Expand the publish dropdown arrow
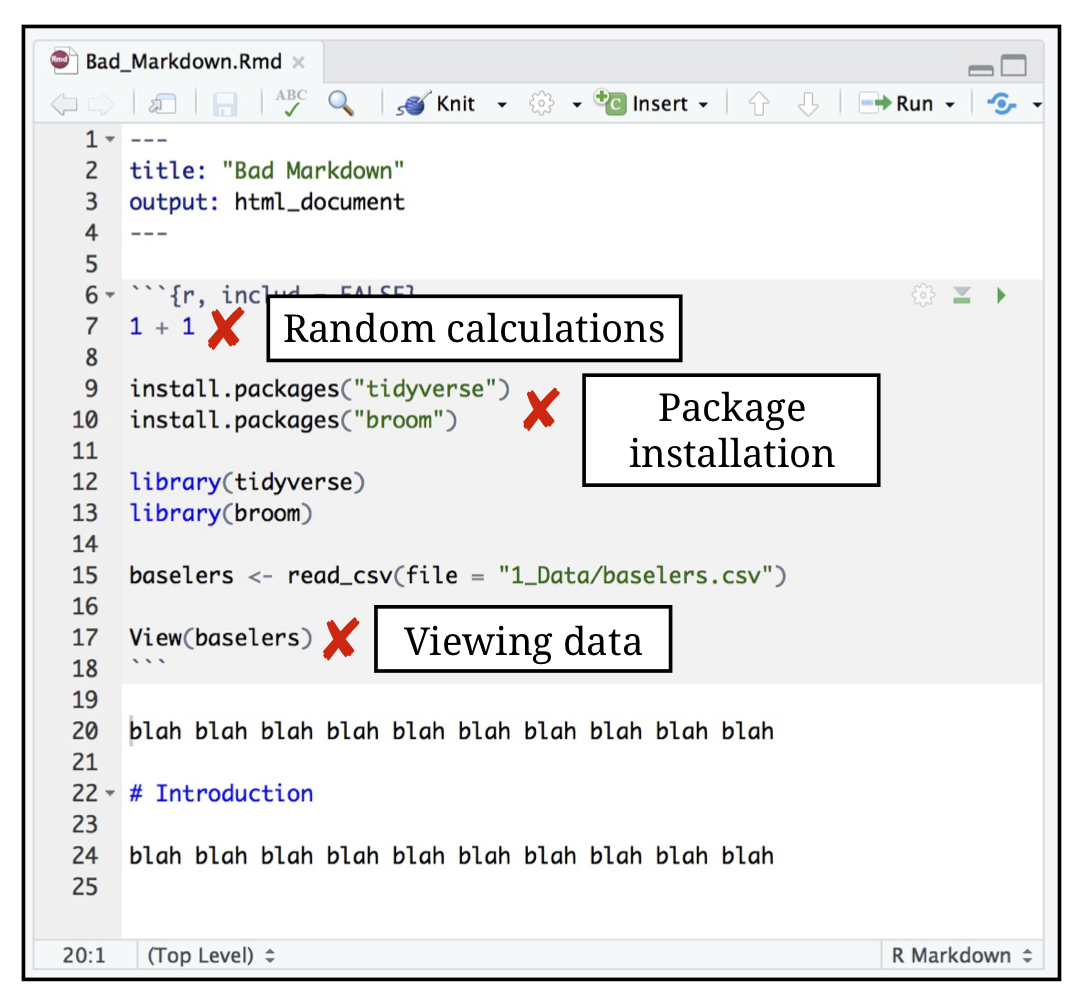Screen dimensions: 1078x993 pyautogui.click(x=1037, y=105)
